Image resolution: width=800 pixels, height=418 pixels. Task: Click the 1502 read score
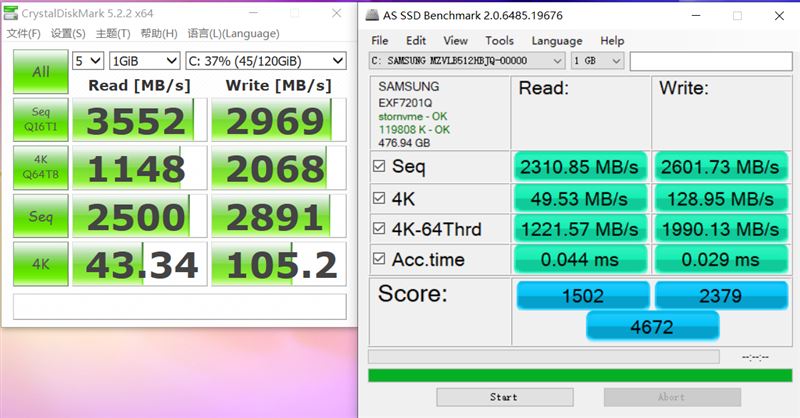pos(583,296)
